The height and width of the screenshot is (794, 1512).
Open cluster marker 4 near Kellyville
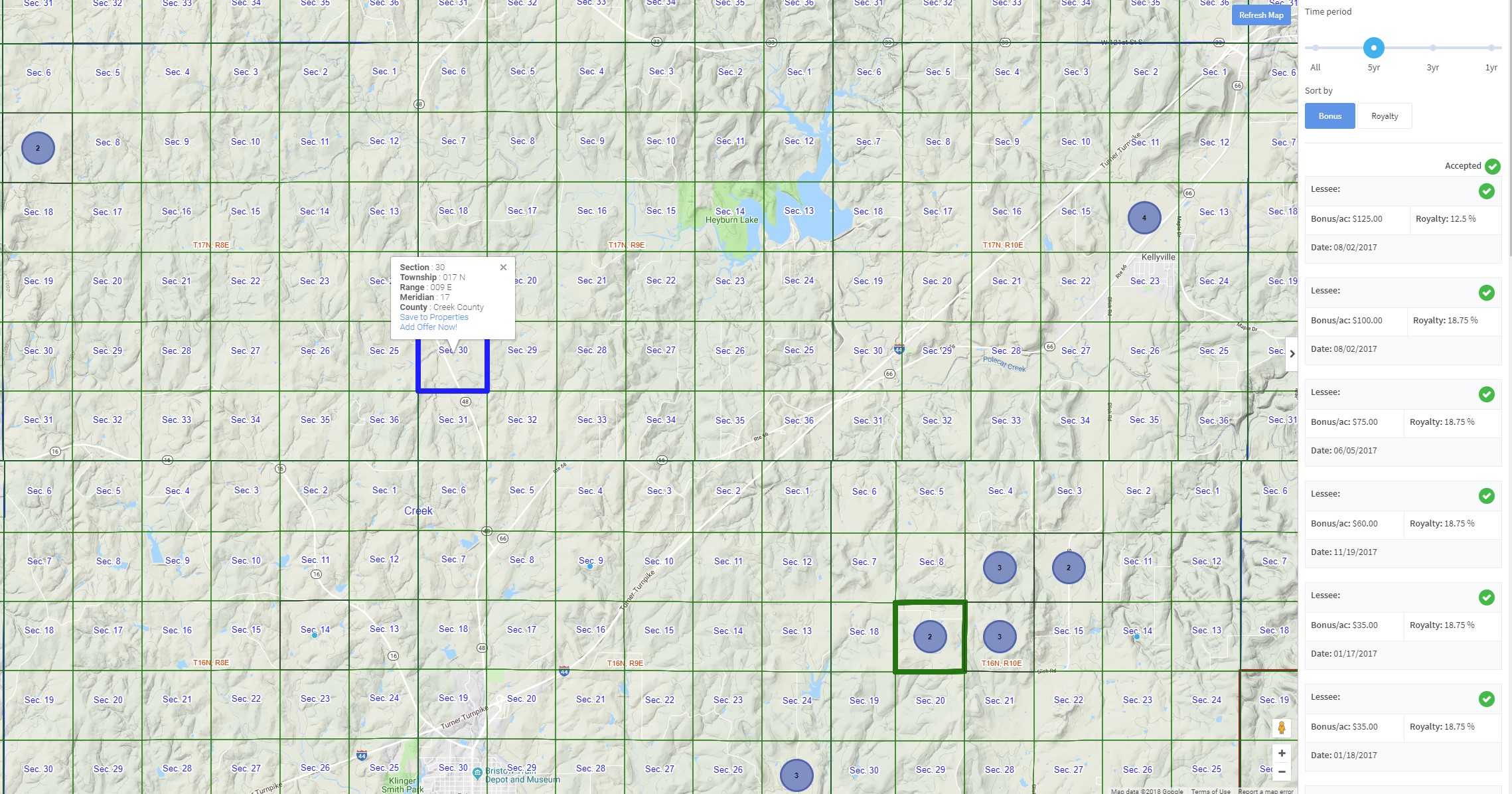coord(1144,218)
